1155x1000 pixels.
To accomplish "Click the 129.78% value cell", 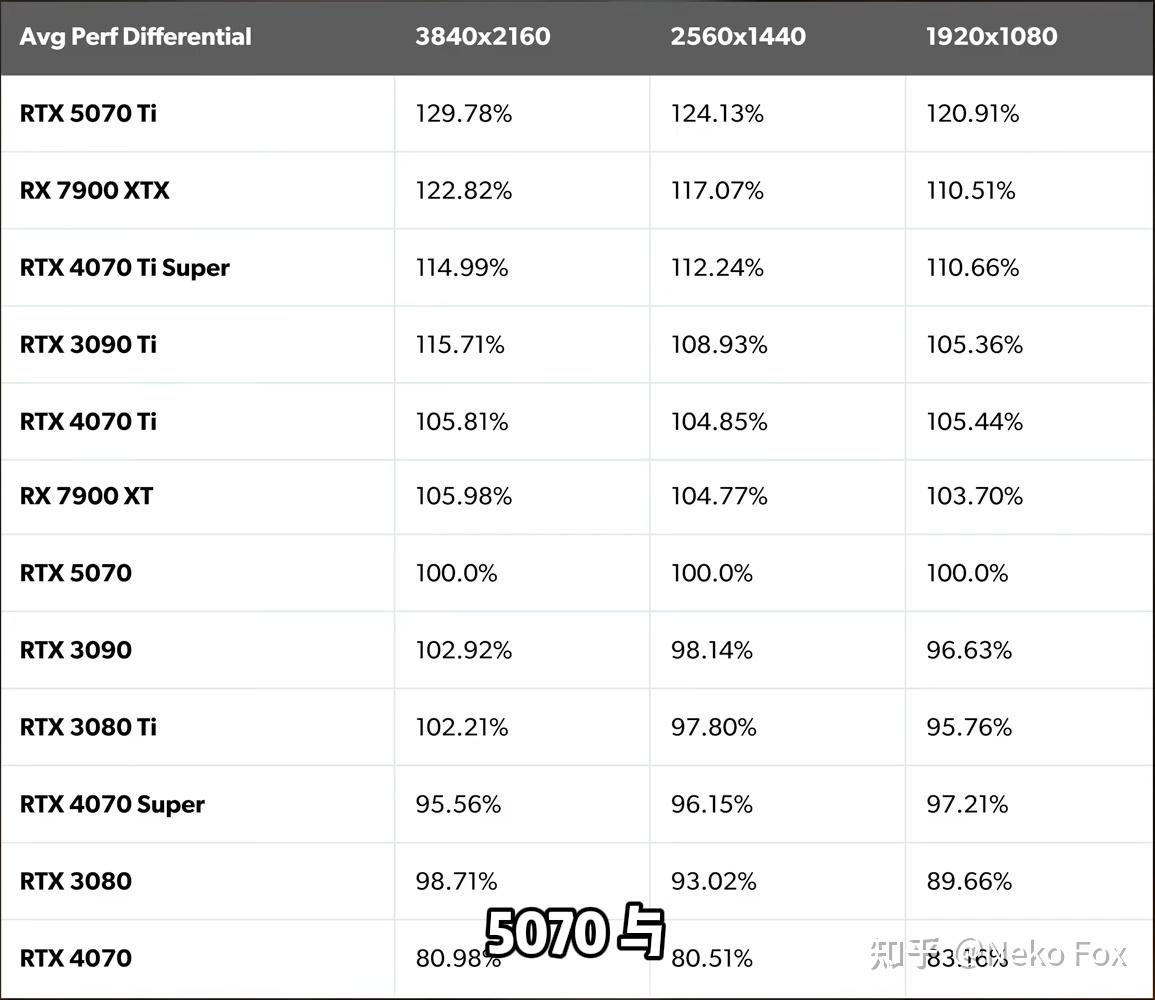I will click(x=463, y=113).
